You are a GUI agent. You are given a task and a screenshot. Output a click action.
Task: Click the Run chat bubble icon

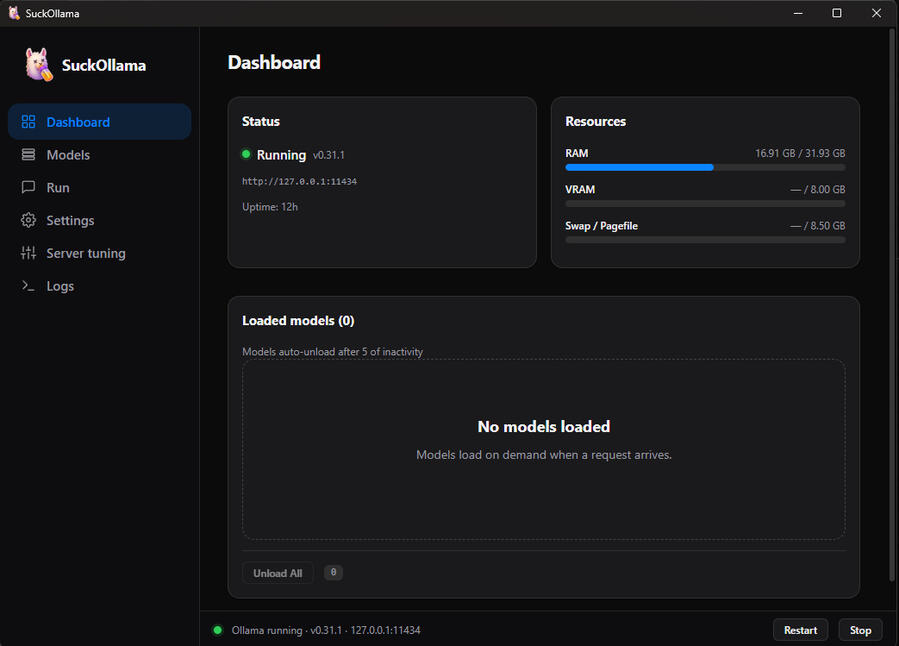click(x=28, y=187)
